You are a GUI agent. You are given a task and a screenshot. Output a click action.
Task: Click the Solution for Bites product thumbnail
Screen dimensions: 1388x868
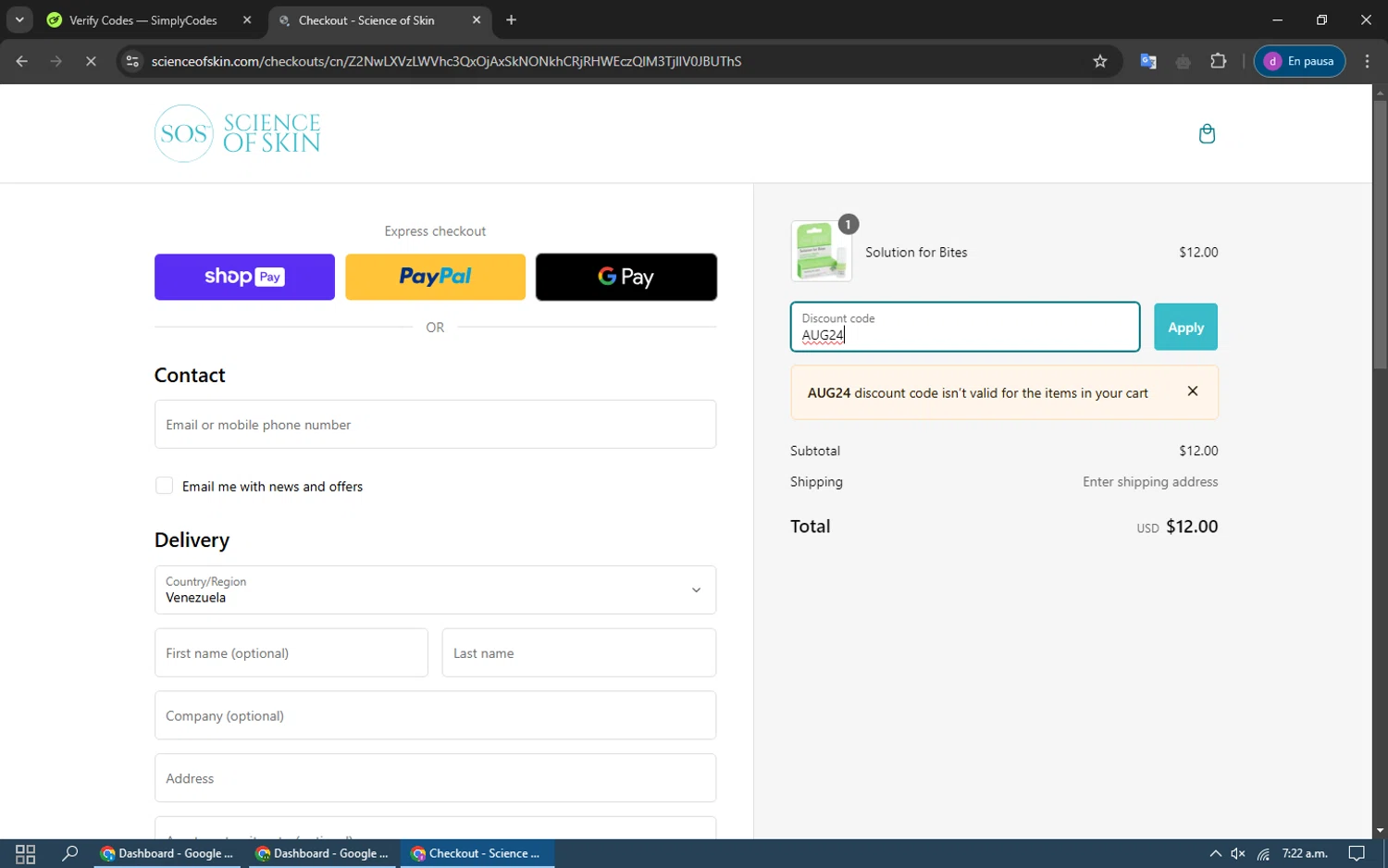click(821, 251)
